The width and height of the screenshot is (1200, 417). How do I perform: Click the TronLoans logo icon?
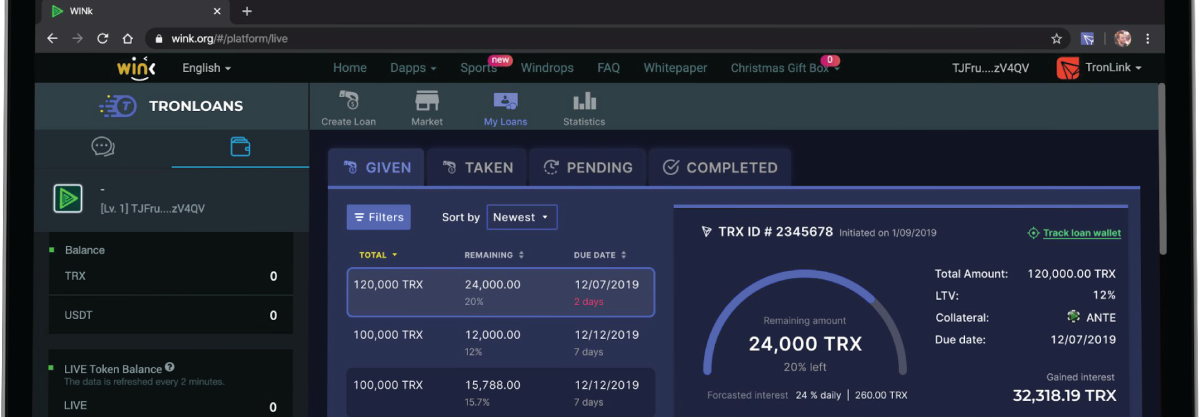118,106
